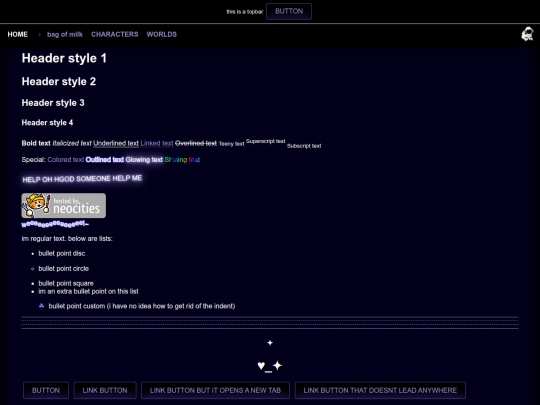The width and height of the screenshot is (540, 405).
Task: Click the Subscript text sample
Action: tap(304, 146)
